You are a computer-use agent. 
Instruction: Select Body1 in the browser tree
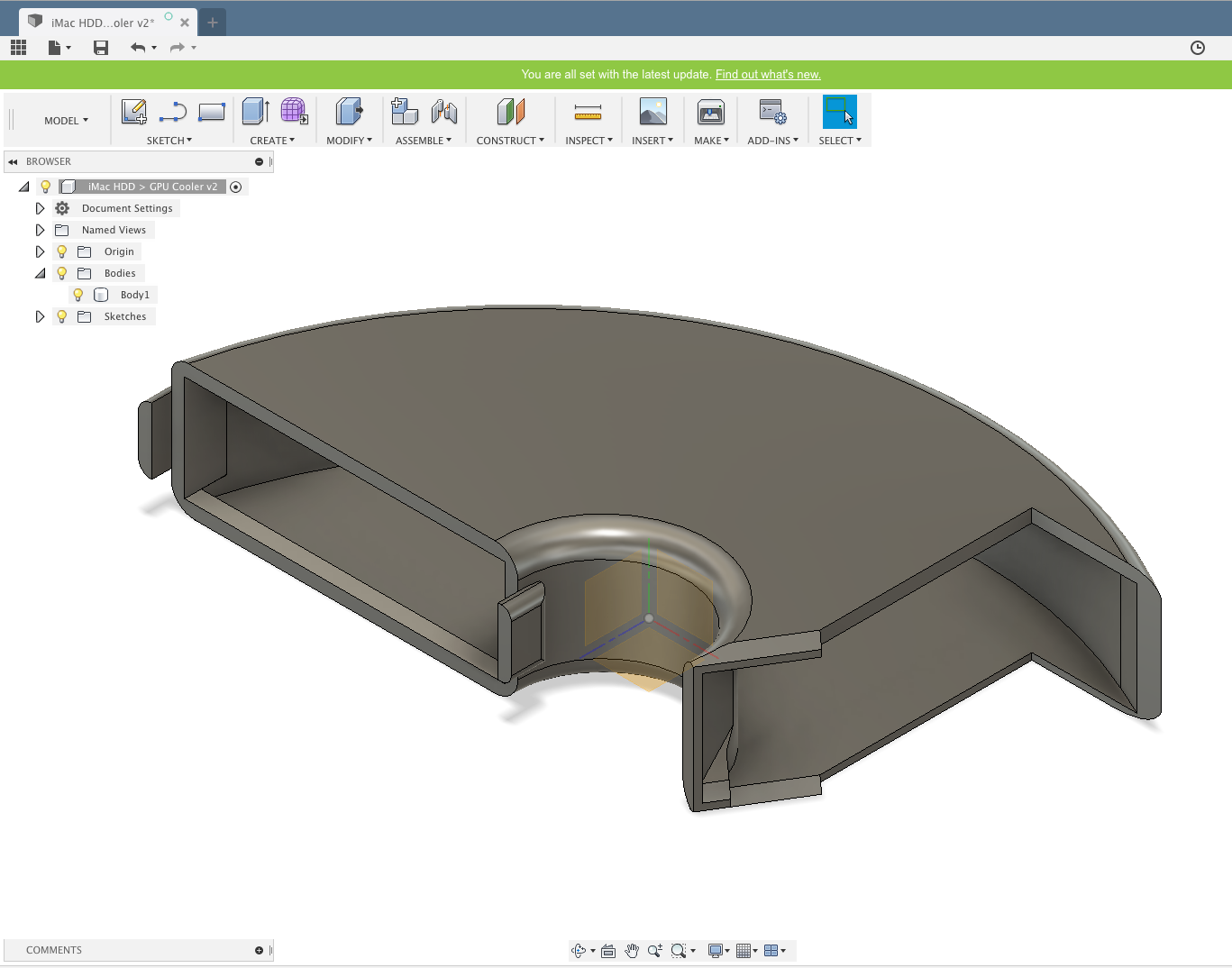point(134,295)
